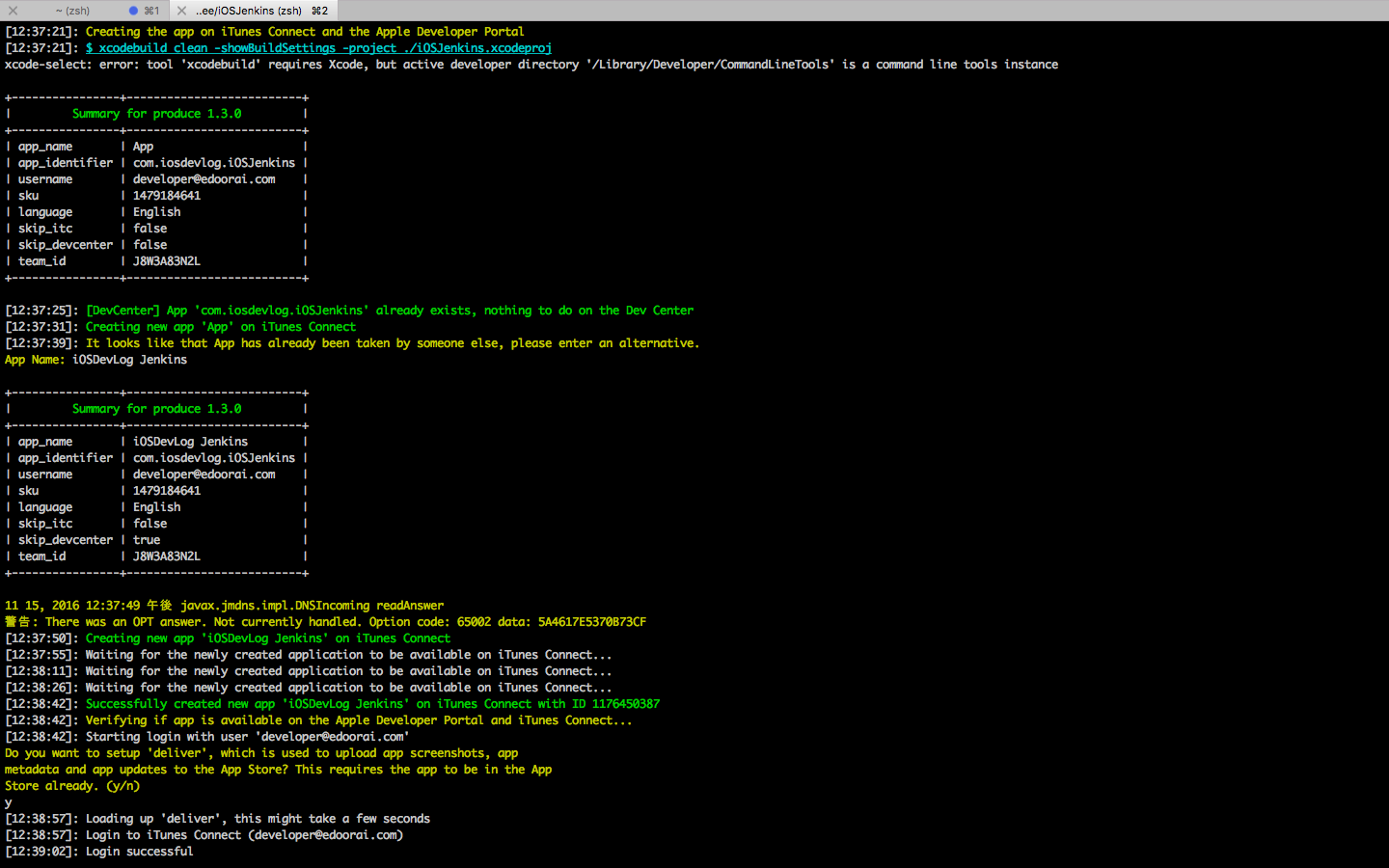Click the 'Do you want to setup deliver' prompt

(261, 753)
